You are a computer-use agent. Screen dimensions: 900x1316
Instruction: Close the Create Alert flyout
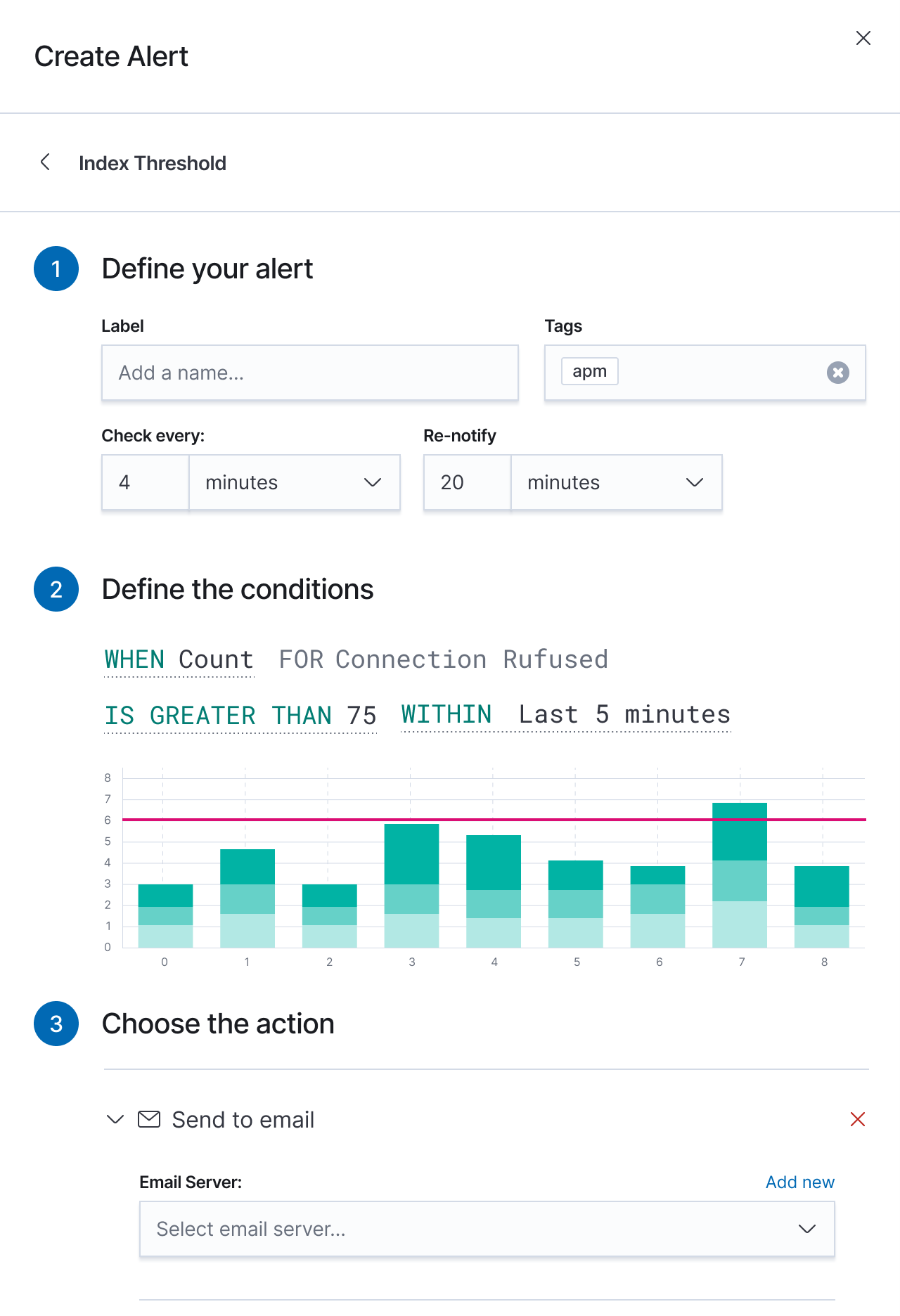tap(863, 38)
